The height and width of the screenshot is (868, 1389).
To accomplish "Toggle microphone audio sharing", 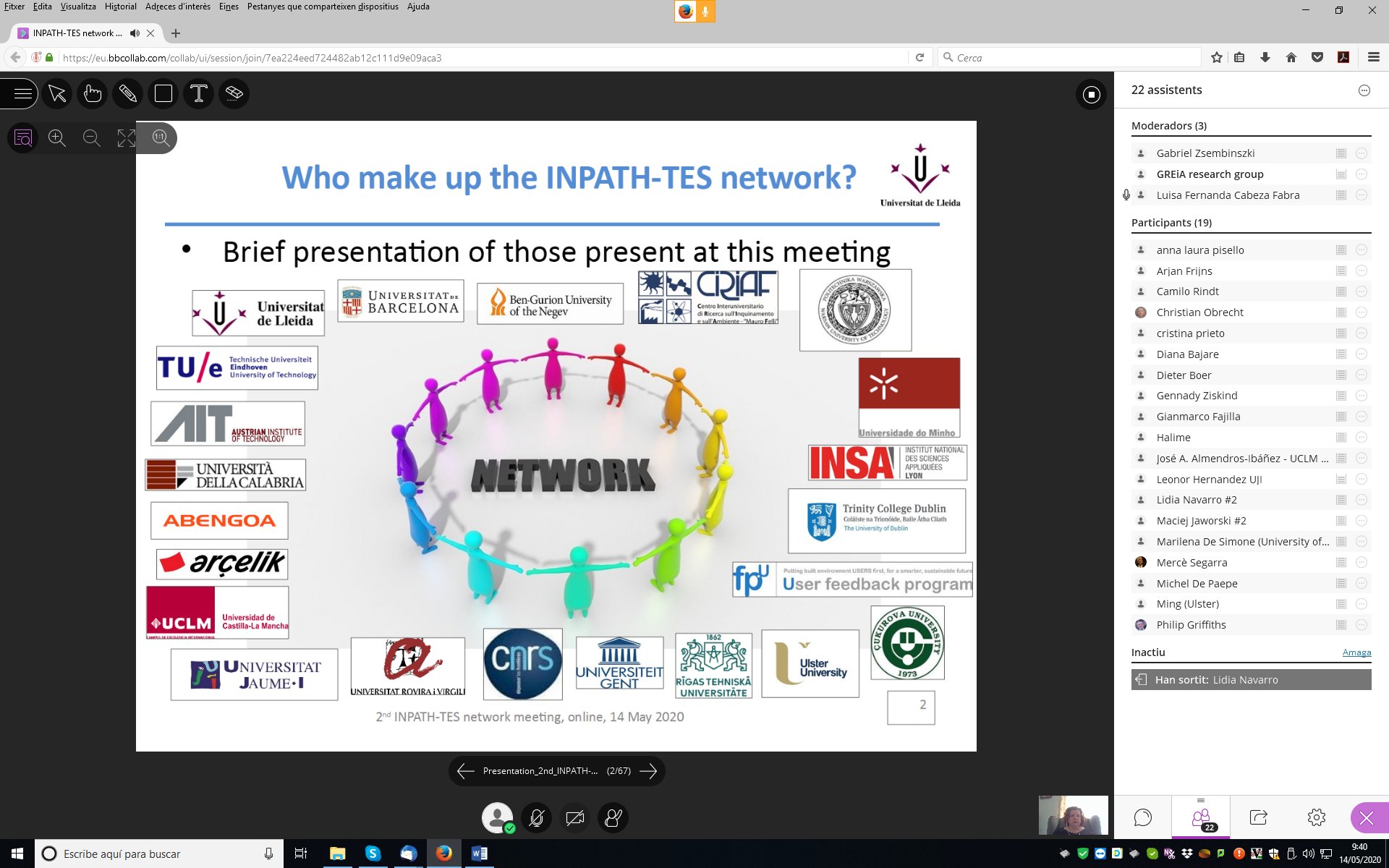I will (x=537, y=818).
